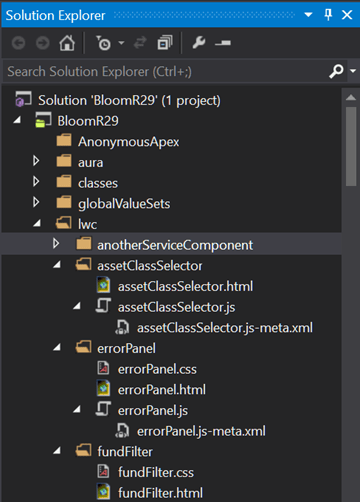Select the errorPanel folder label

pos(126,348)
